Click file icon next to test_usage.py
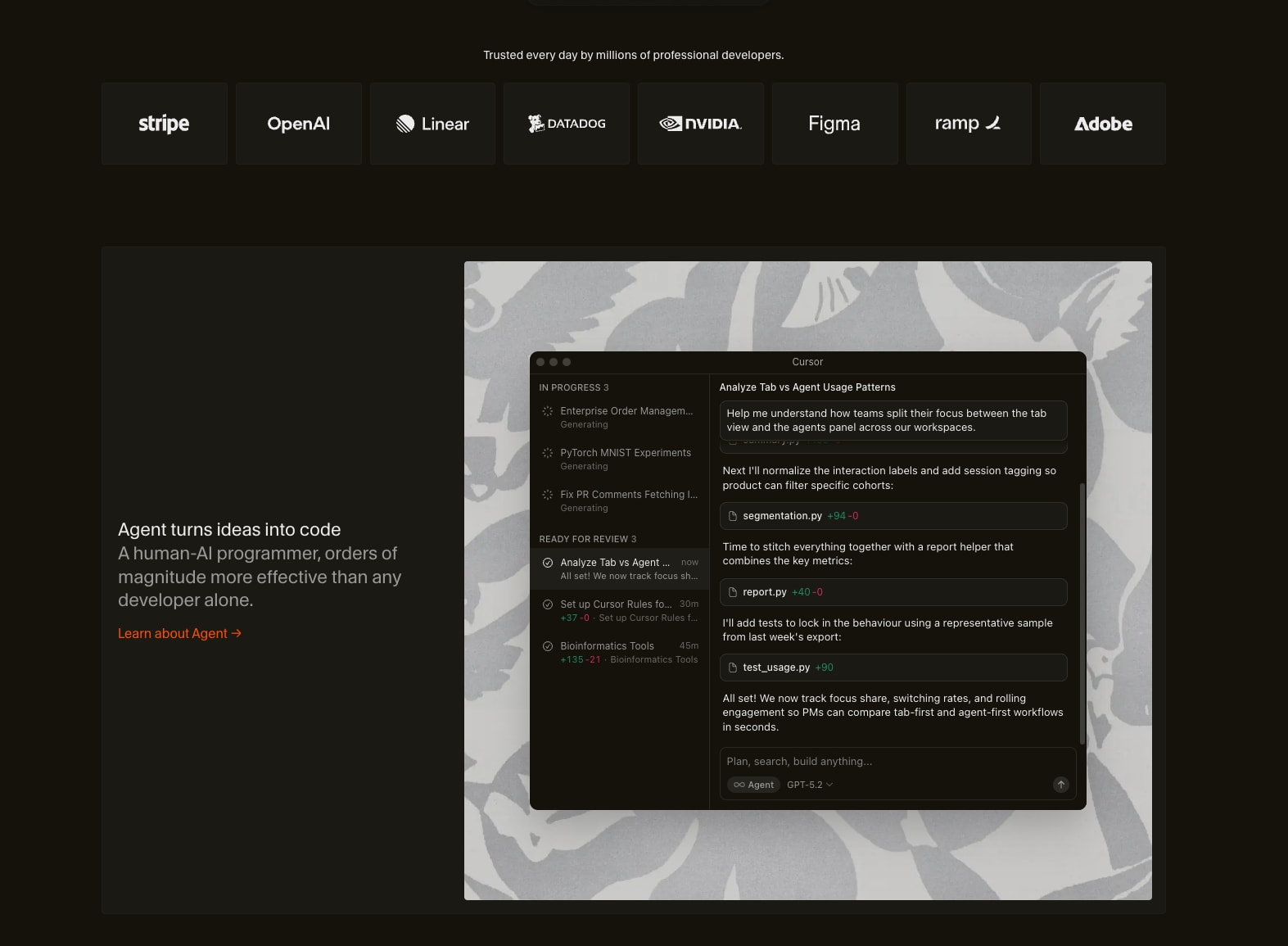This screenshot has width=1288, height=946. pyautogui.click(x=733, y=668)
